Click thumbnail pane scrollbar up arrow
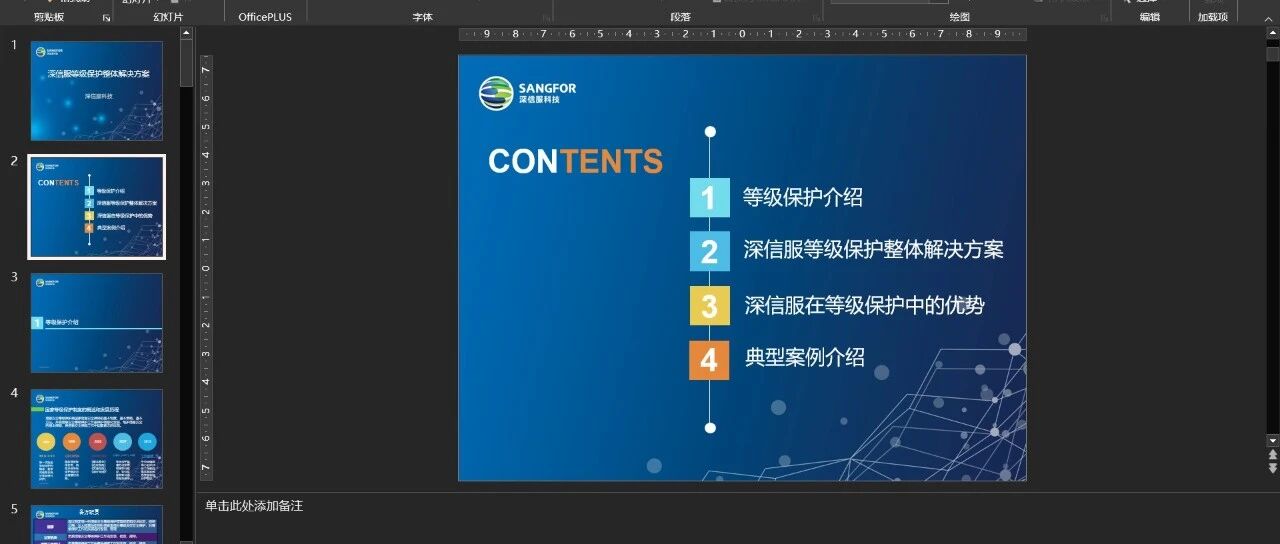The height and width of the screenshot is (544, 1280). [x=186, y=33]
